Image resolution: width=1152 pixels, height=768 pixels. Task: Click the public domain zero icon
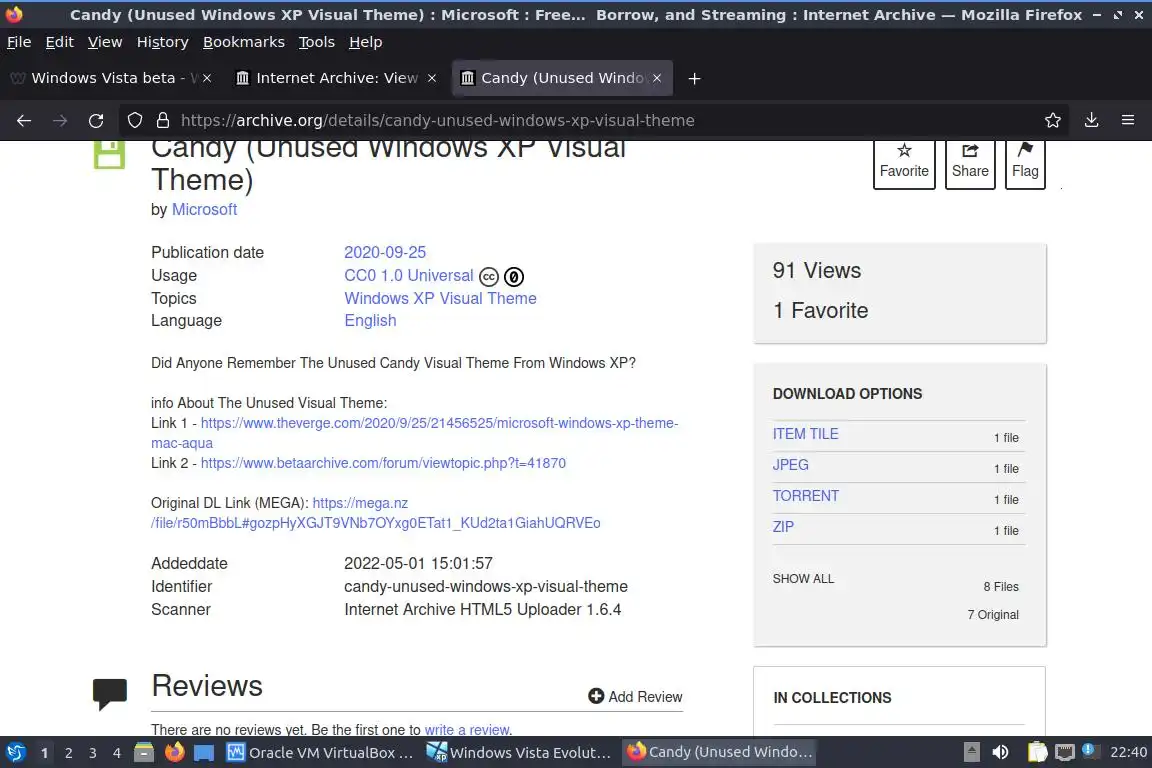click(x=514, y=277)
